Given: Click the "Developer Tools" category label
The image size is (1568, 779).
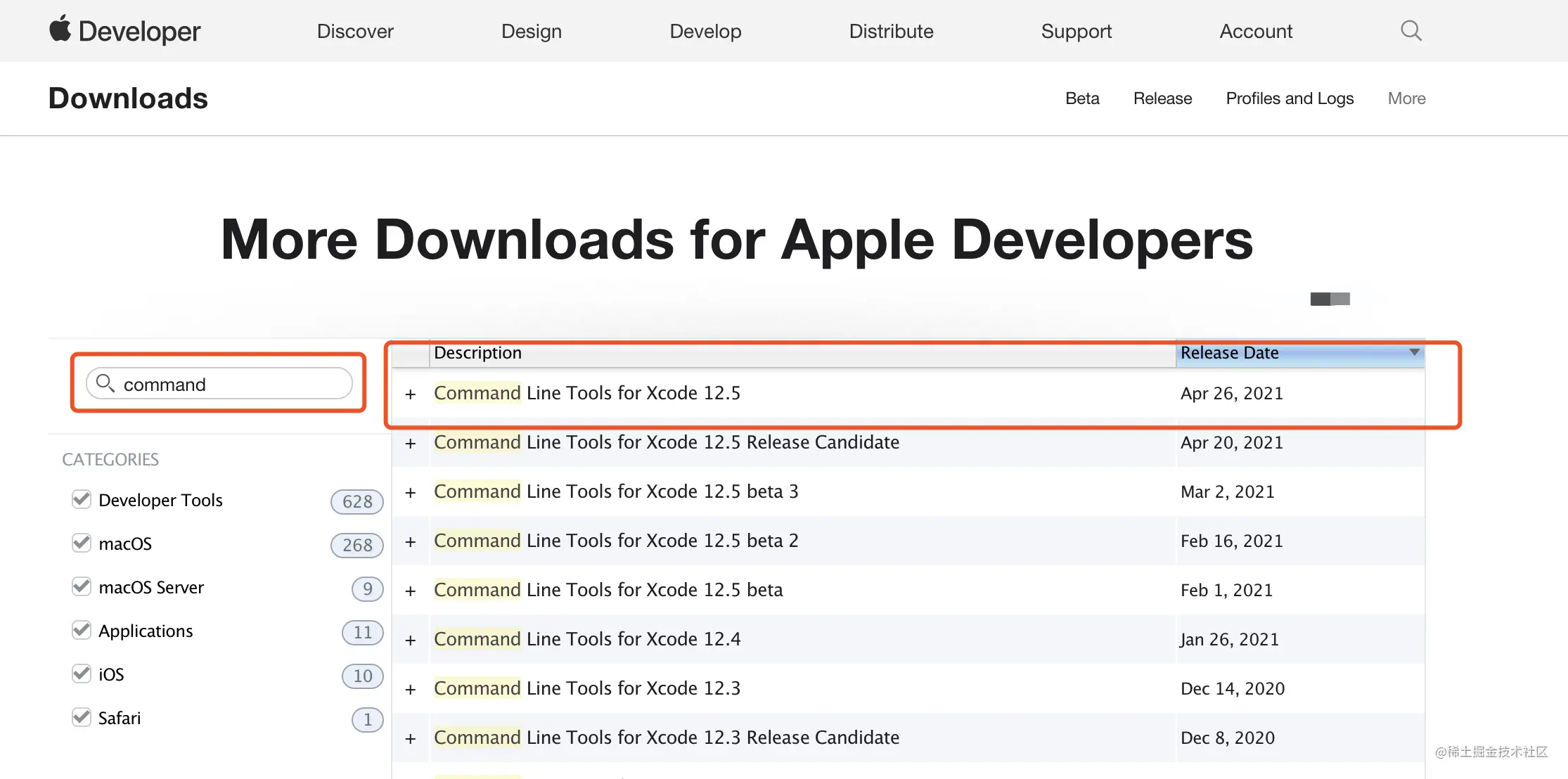Looking at the screenshot, I should [x=160, y=500].
